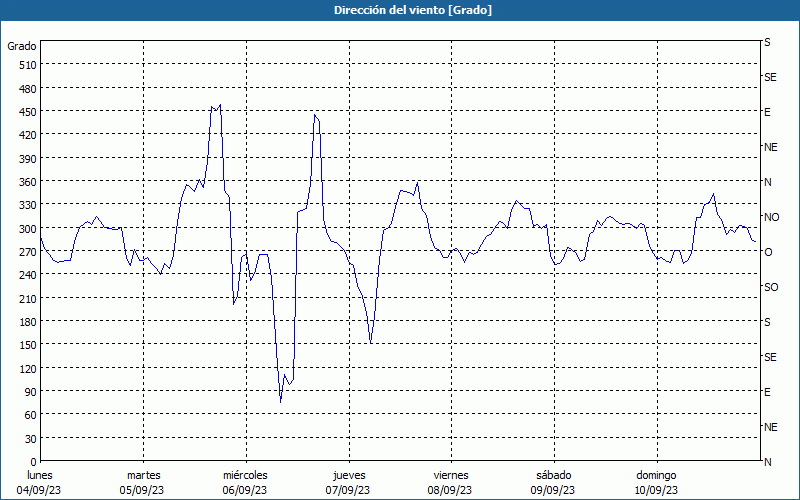Click the 'viernes' day label
Screen dimensions: 800x500
[451, 475]
